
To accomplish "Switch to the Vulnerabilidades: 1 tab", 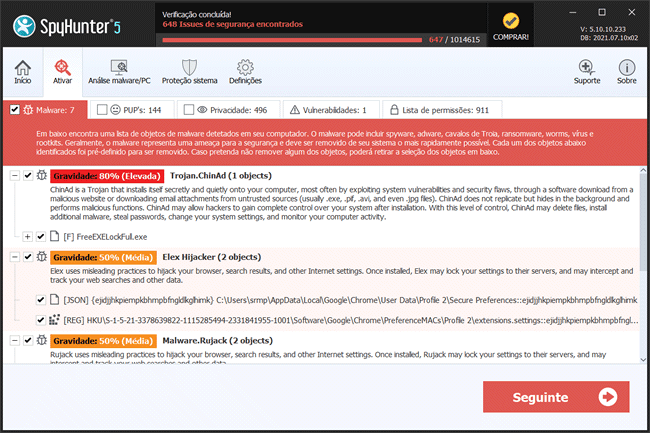I will [x=331, y=110].
